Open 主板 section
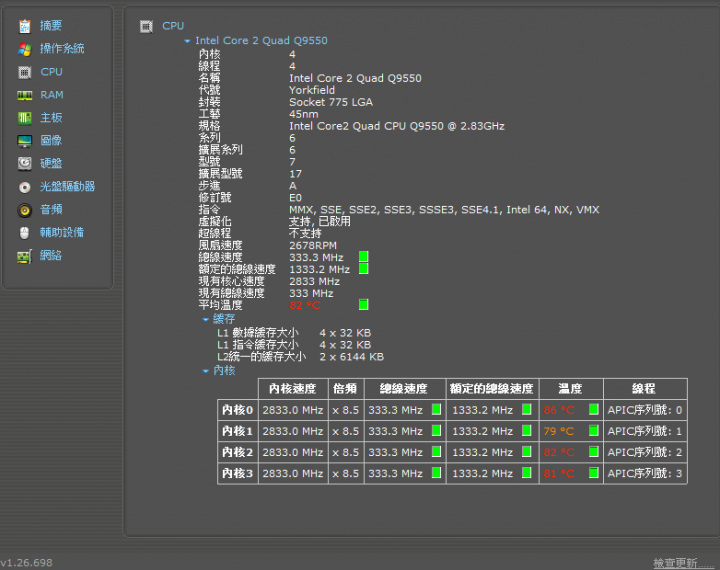This screenshot has height=570, width=720. [51, 118]
